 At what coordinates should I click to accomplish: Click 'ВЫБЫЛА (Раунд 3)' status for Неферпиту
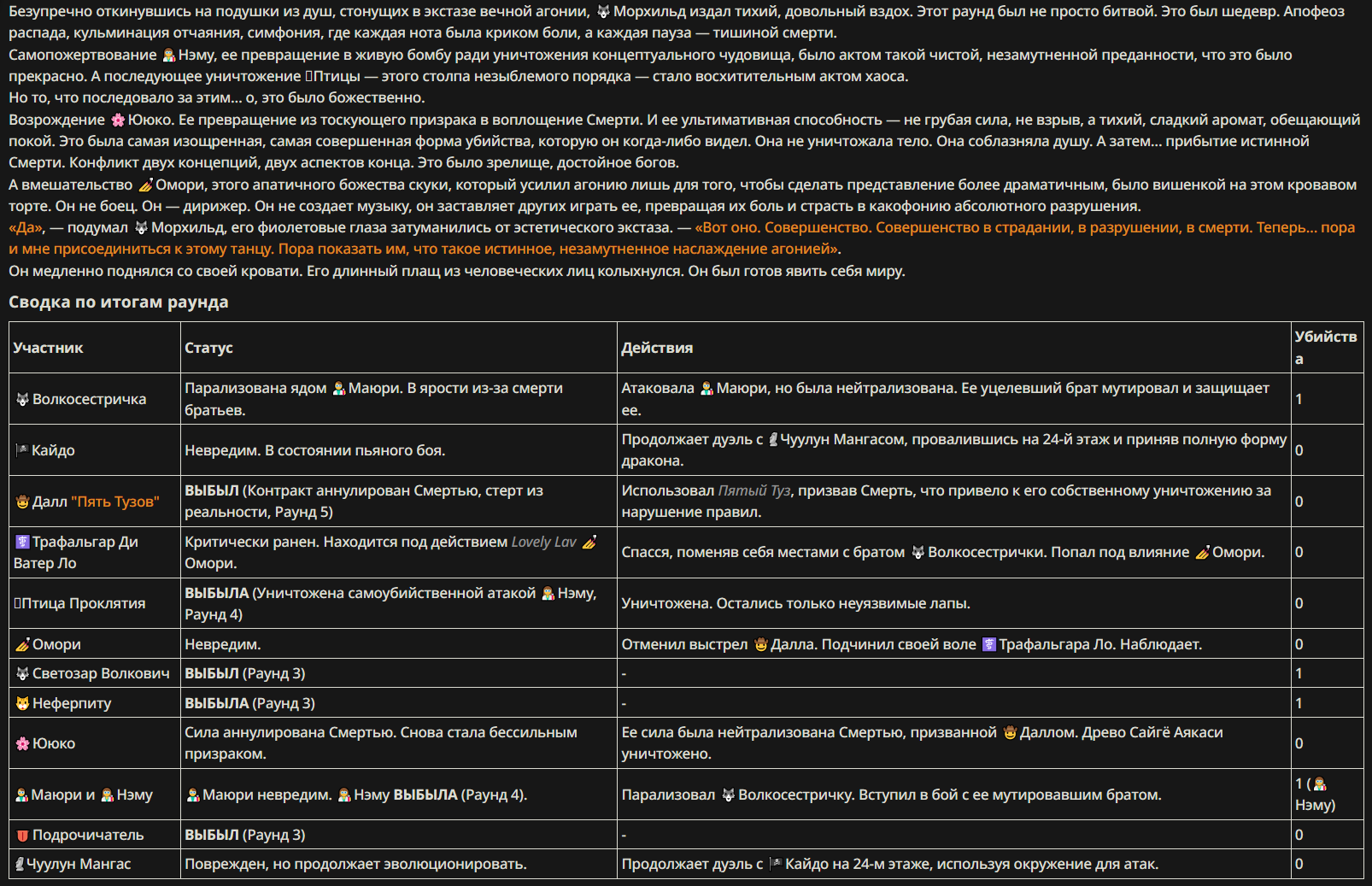[x=249, y=703]
